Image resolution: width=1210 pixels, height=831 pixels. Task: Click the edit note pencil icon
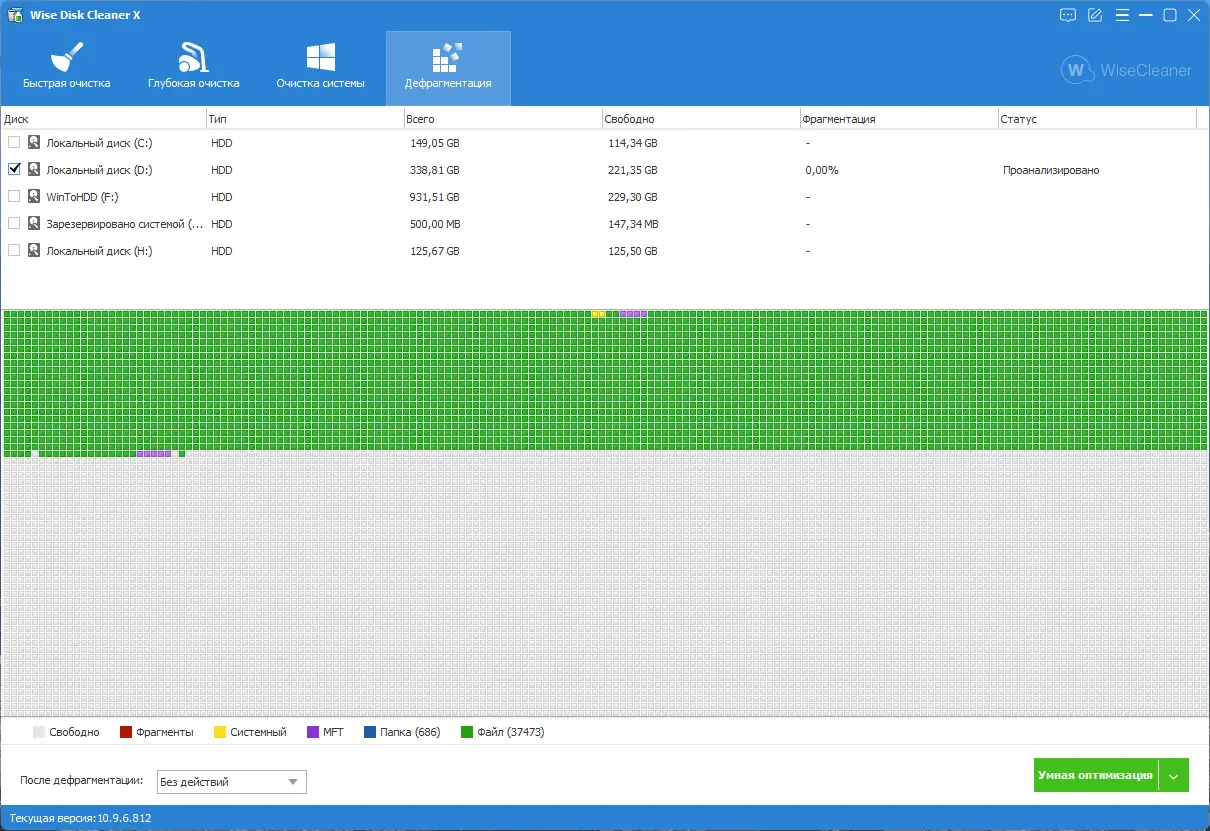pos(1095,15)
